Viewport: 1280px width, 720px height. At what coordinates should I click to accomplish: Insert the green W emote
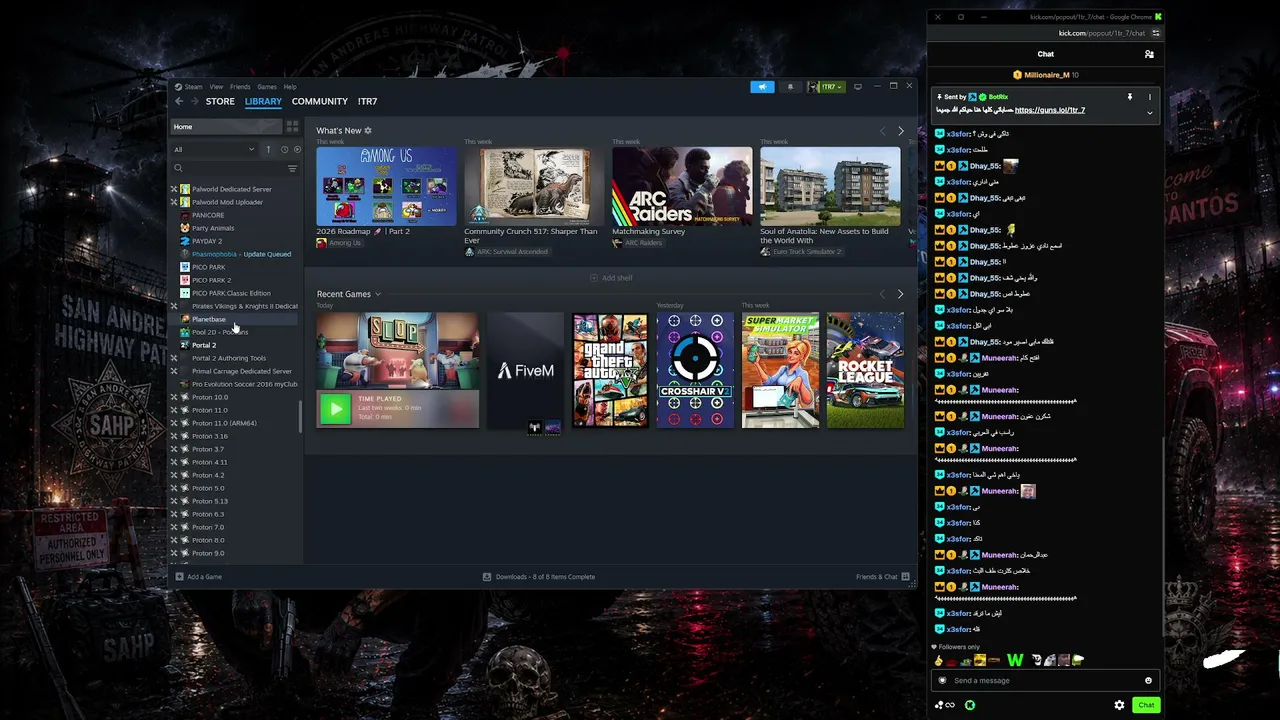coord(1015,660)
